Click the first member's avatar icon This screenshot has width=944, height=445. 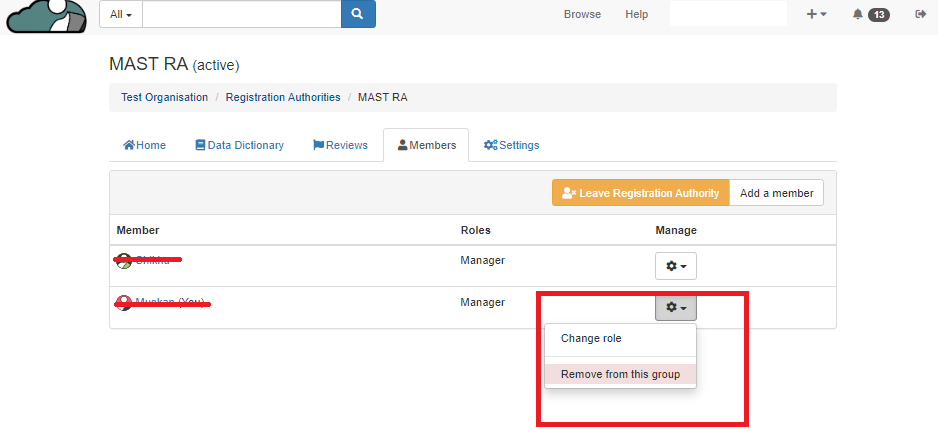click(124, 261)
